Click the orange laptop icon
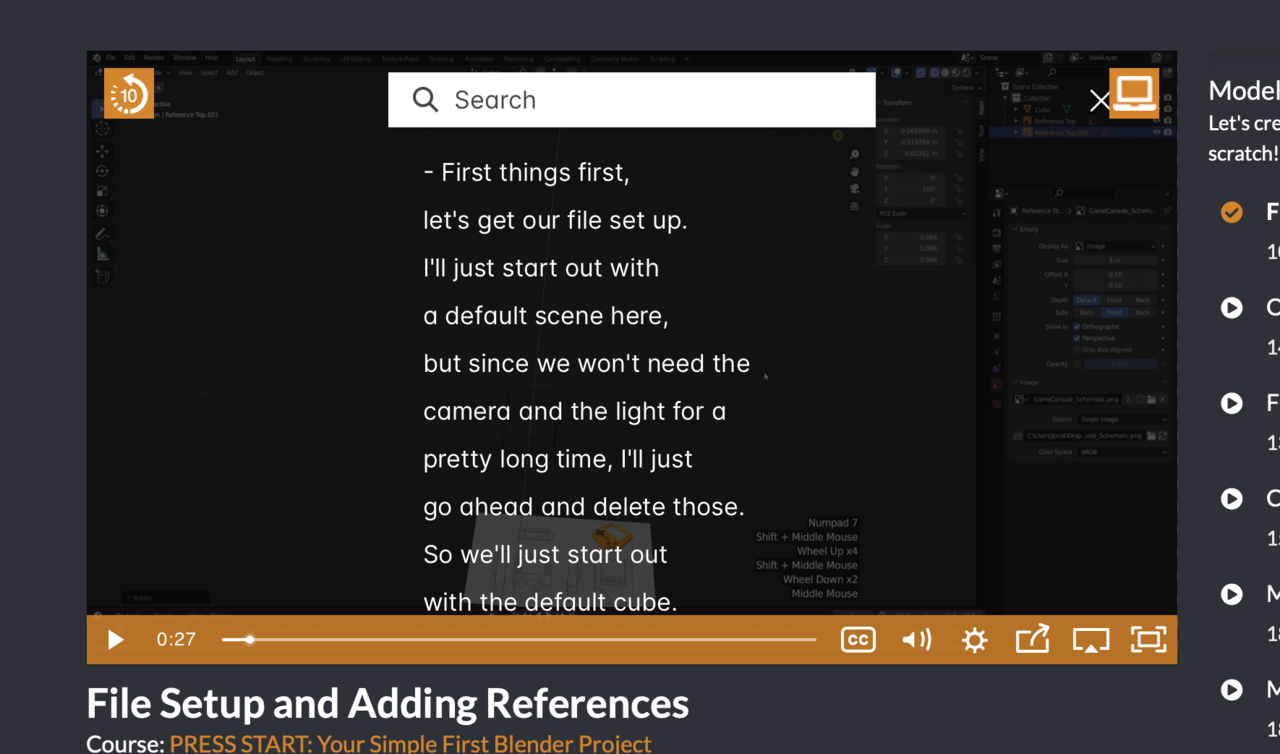Screen dimensions: 1280x754 1134,93
